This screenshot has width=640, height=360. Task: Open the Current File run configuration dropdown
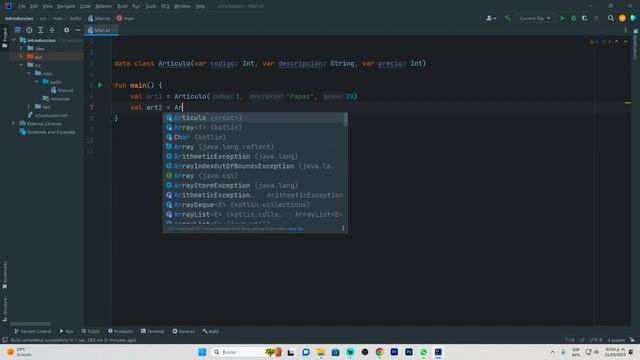[535, 18]
